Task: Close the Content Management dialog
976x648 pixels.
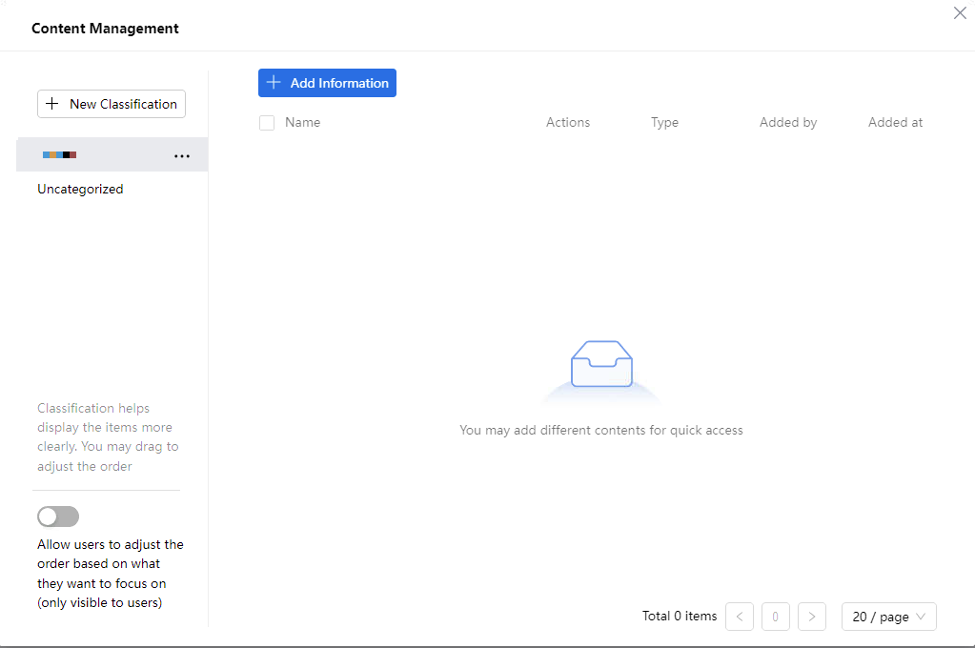Action: 960,13
